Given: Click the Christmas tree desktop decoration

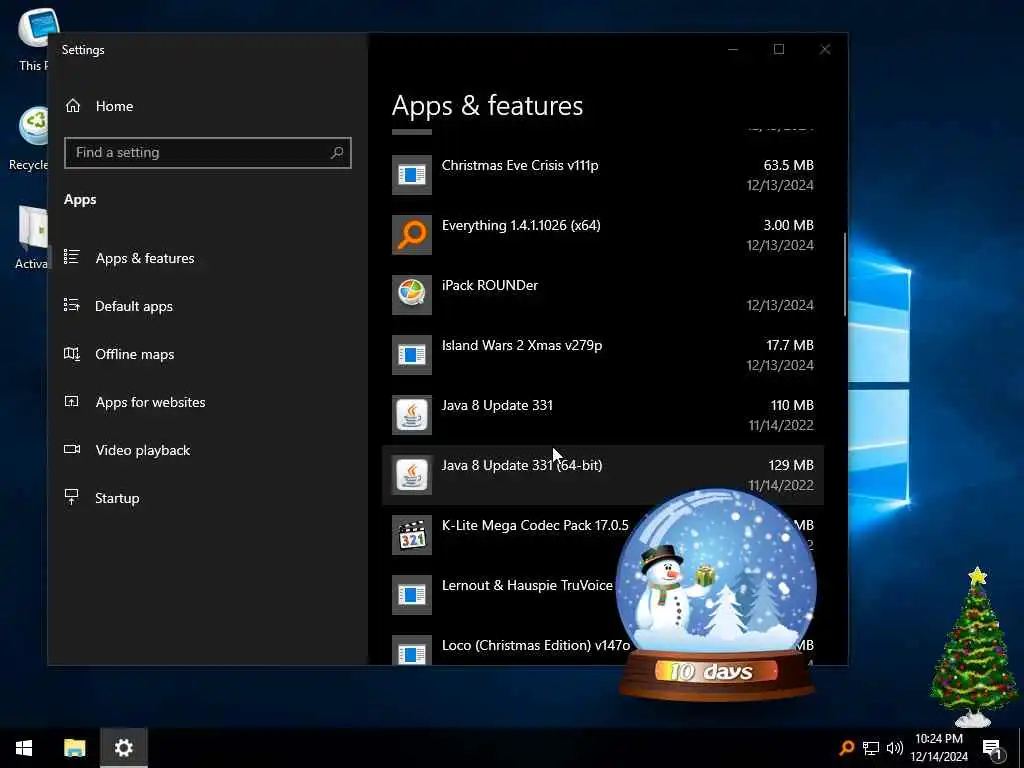Looking at the screenshot, I should 974,647.
